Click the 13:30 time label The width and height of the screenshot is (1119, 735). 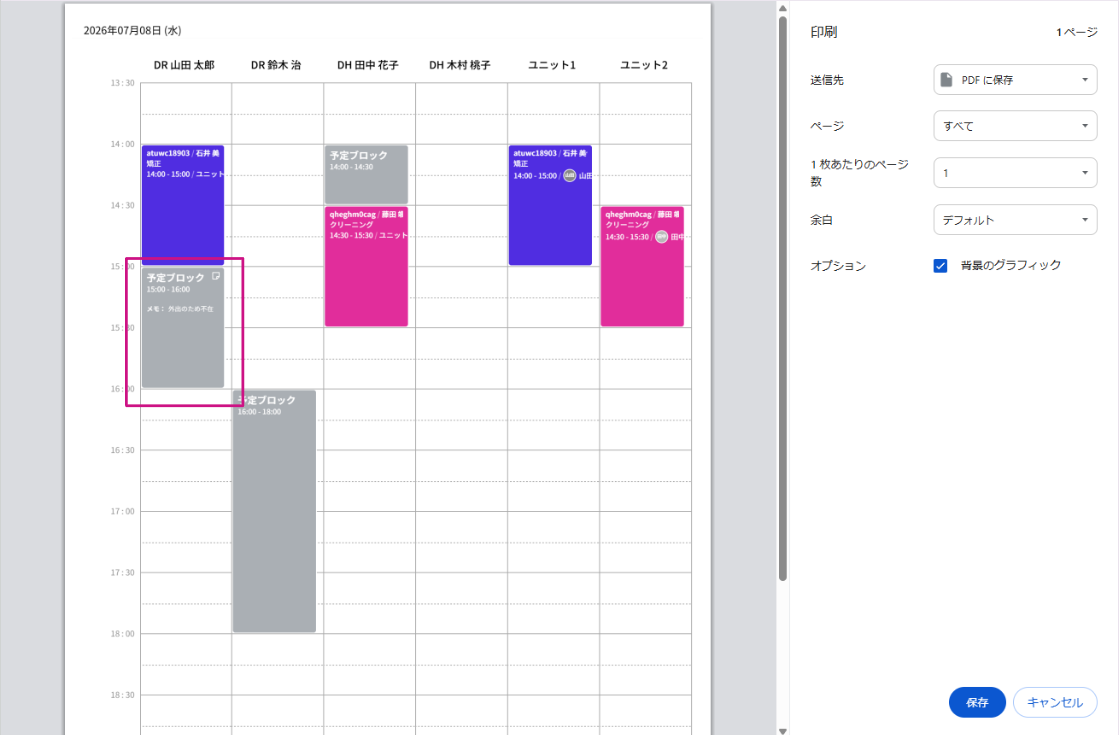122,83
